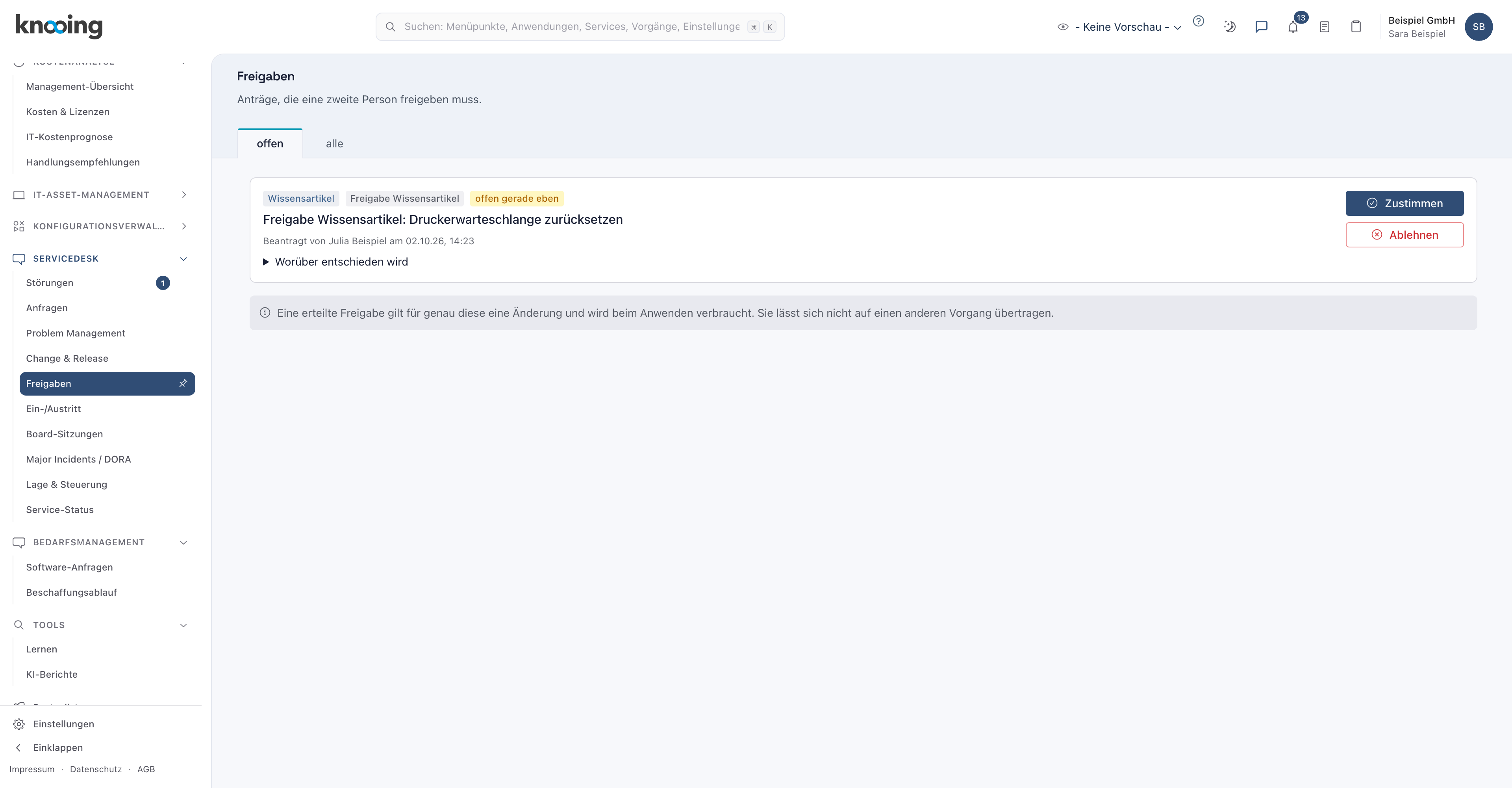Click the SB user avatar
This screenshot has width=1512, height=788.
pos(1478,26)
